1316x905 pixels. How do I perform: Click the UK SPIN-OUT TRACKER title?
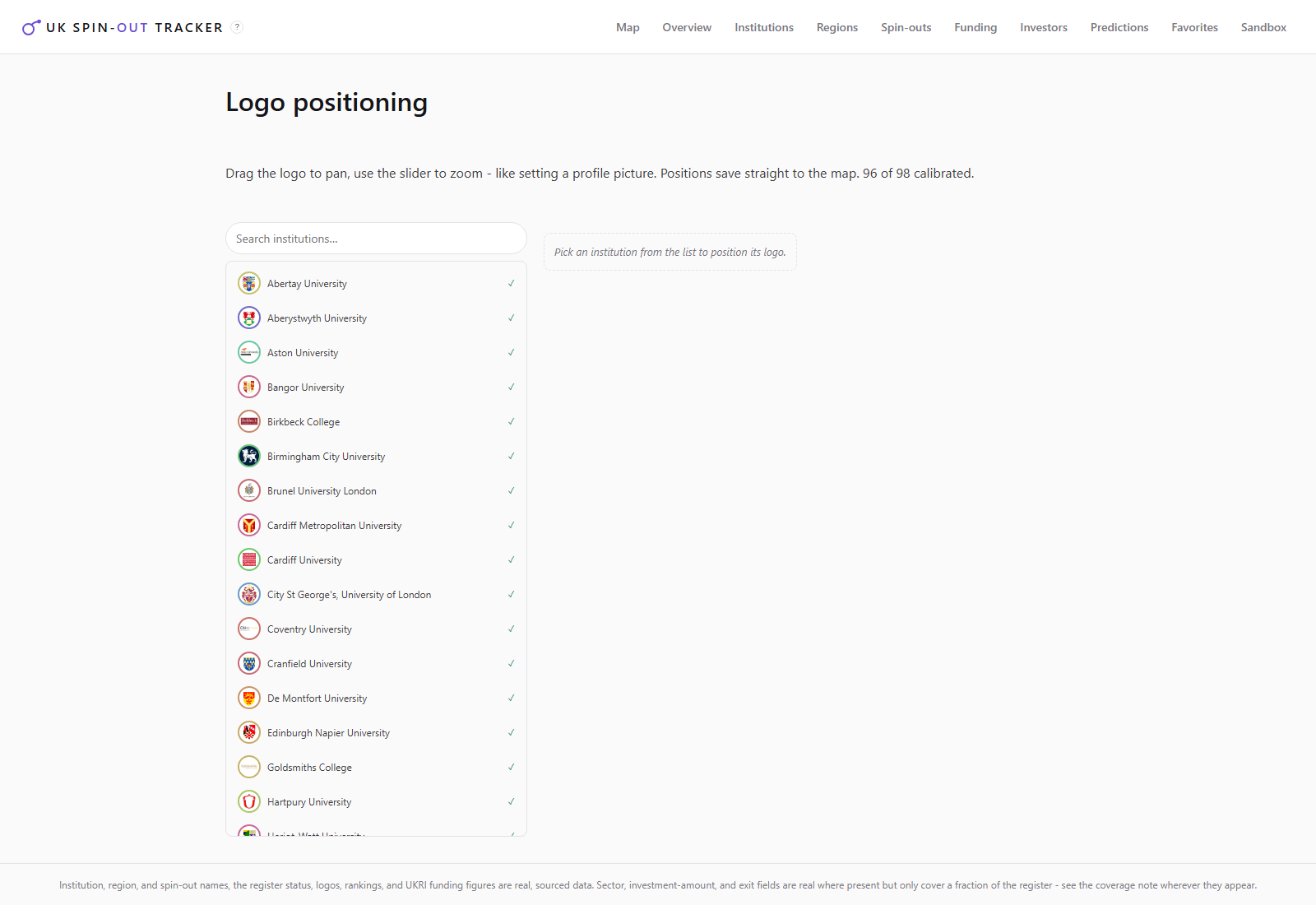[134, 28]
